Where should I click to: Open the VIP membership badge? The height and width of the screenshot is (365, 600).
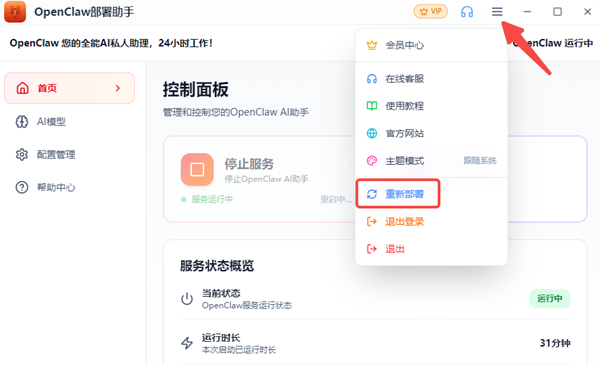click(431, 11)
